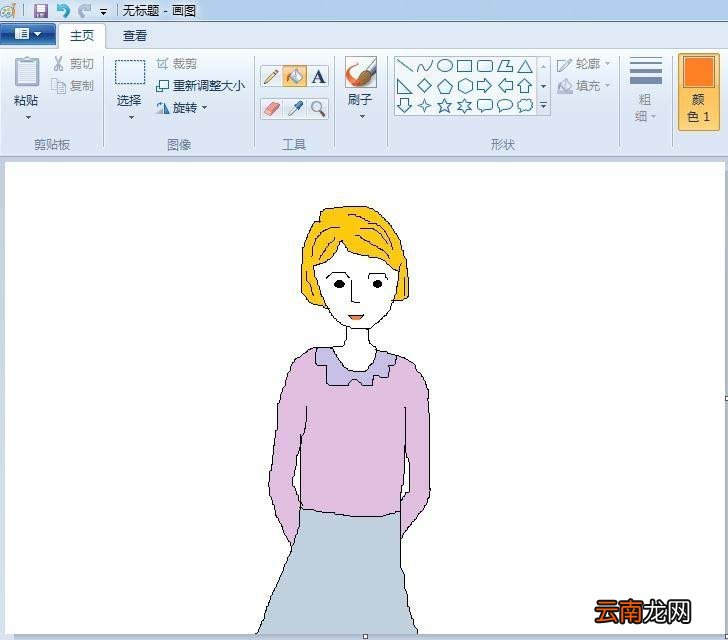Viewport: 728px width, 640px height.
Task: Select the Five-point star shape
Action: [445, 106]
